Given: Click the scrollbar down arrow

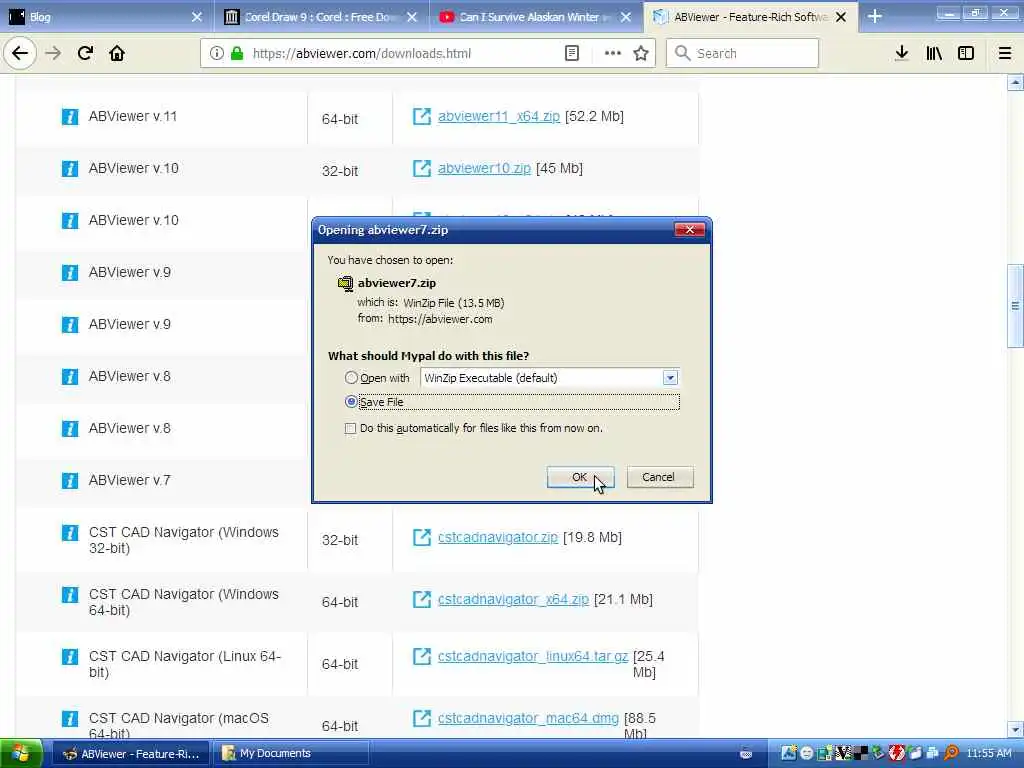Looking at the screenshot, I should [x=1015, y=729].
